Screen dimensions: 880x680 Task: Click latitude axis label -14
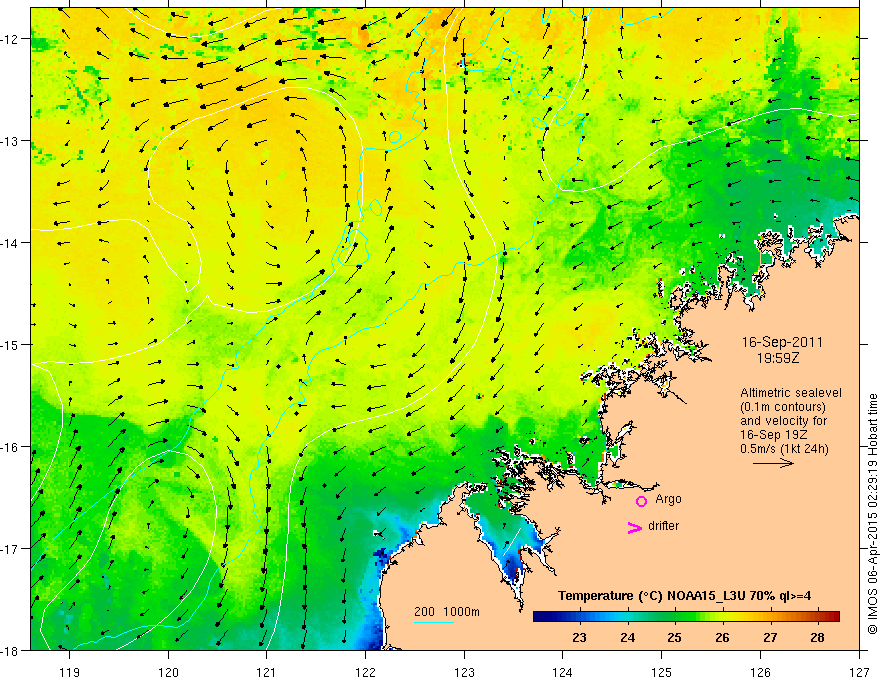coord(11,243)
